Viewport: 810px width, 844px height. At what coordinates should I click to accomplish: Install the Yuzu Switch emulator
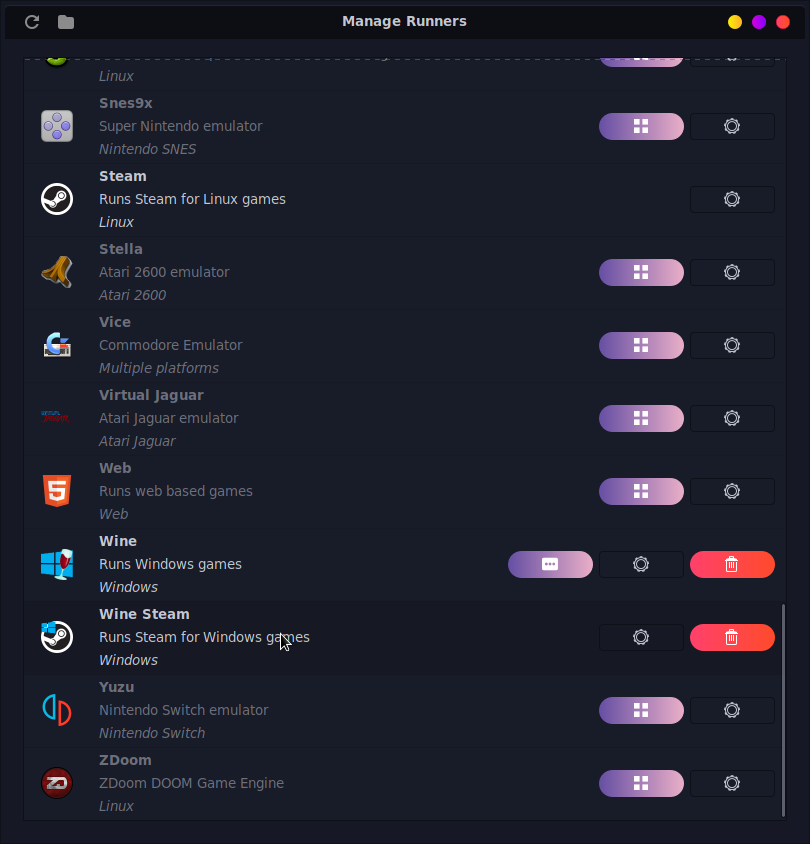(x=641, y=710)
